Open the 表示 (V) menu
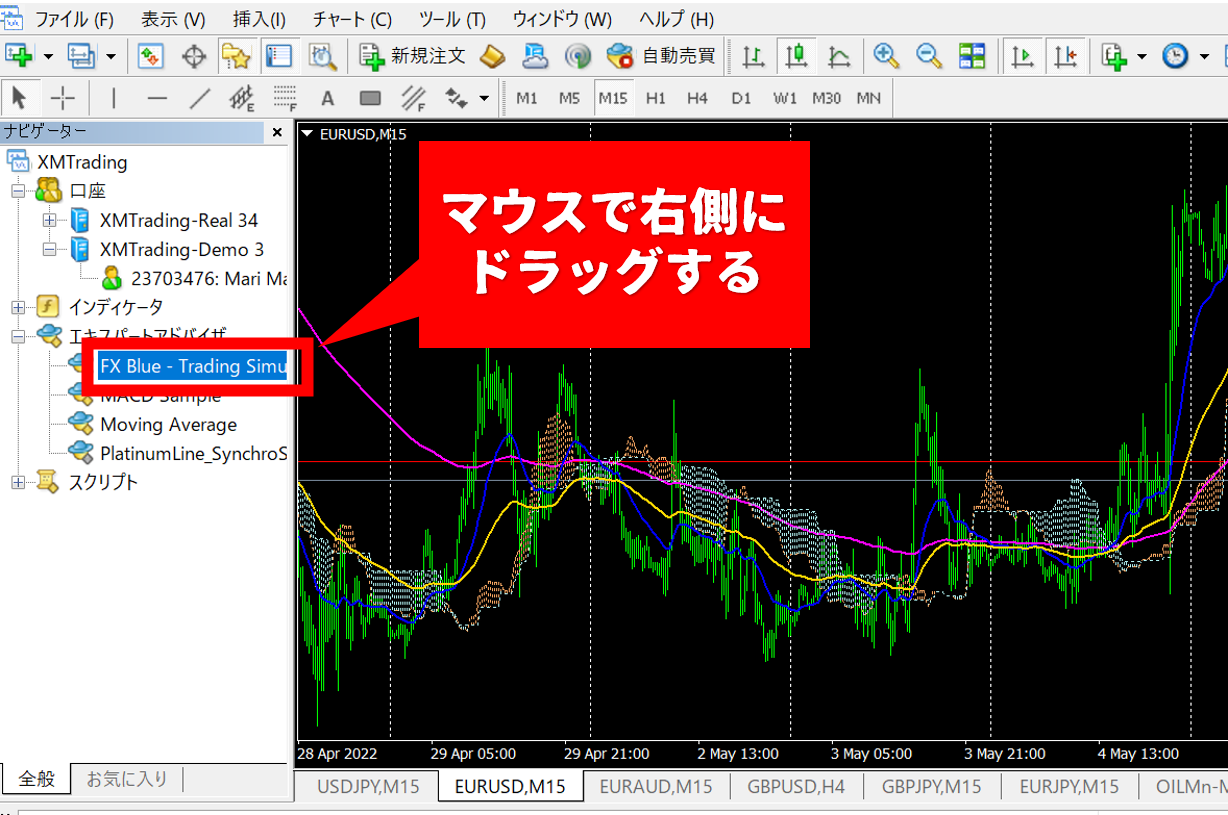The height and width of the screenshot is (815, 1228). pos(173,19)
